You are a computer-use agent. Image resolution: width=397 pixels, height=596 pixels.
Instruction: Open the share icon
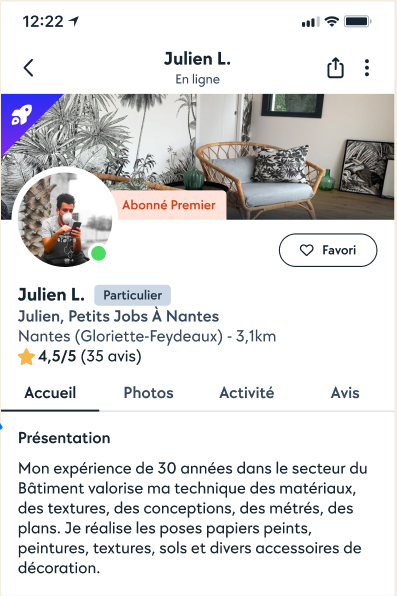point(335,68)
